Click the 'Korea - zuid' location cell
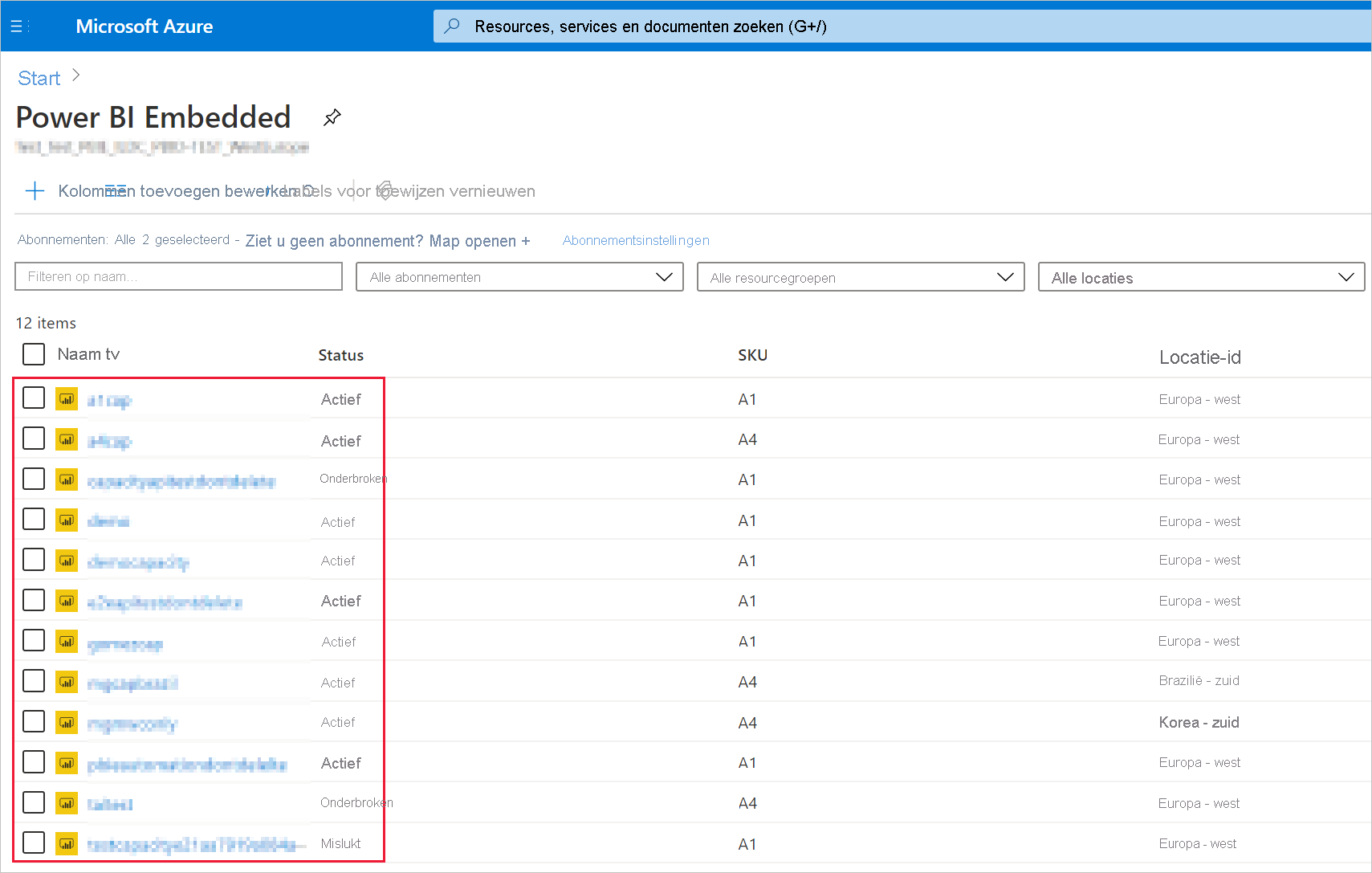The height and width of the screenshot is (873, 1372). click(1199, 722)
